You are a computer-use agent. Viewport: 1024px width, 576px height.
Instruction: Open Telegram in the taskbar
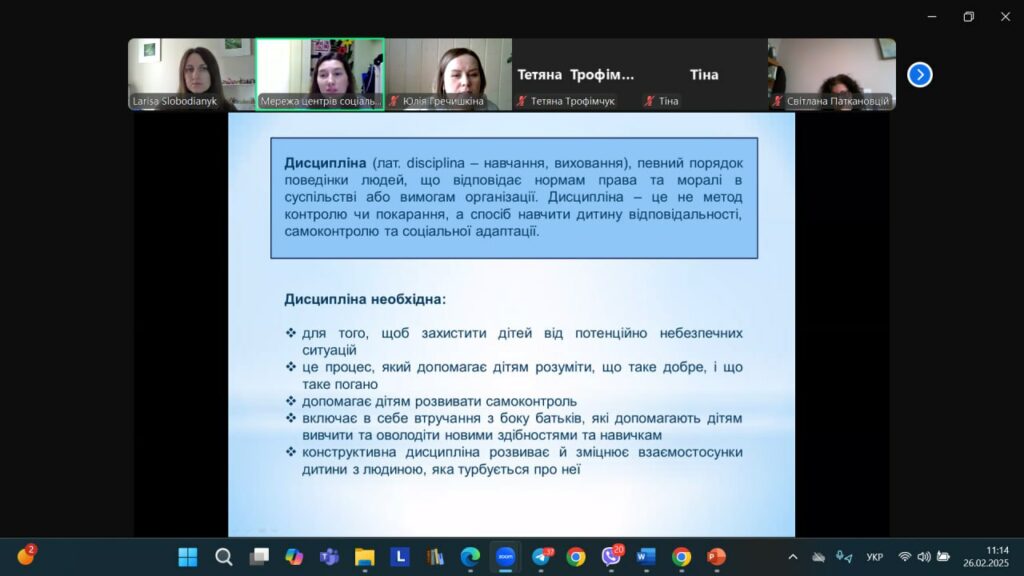[x=541, y=557]
